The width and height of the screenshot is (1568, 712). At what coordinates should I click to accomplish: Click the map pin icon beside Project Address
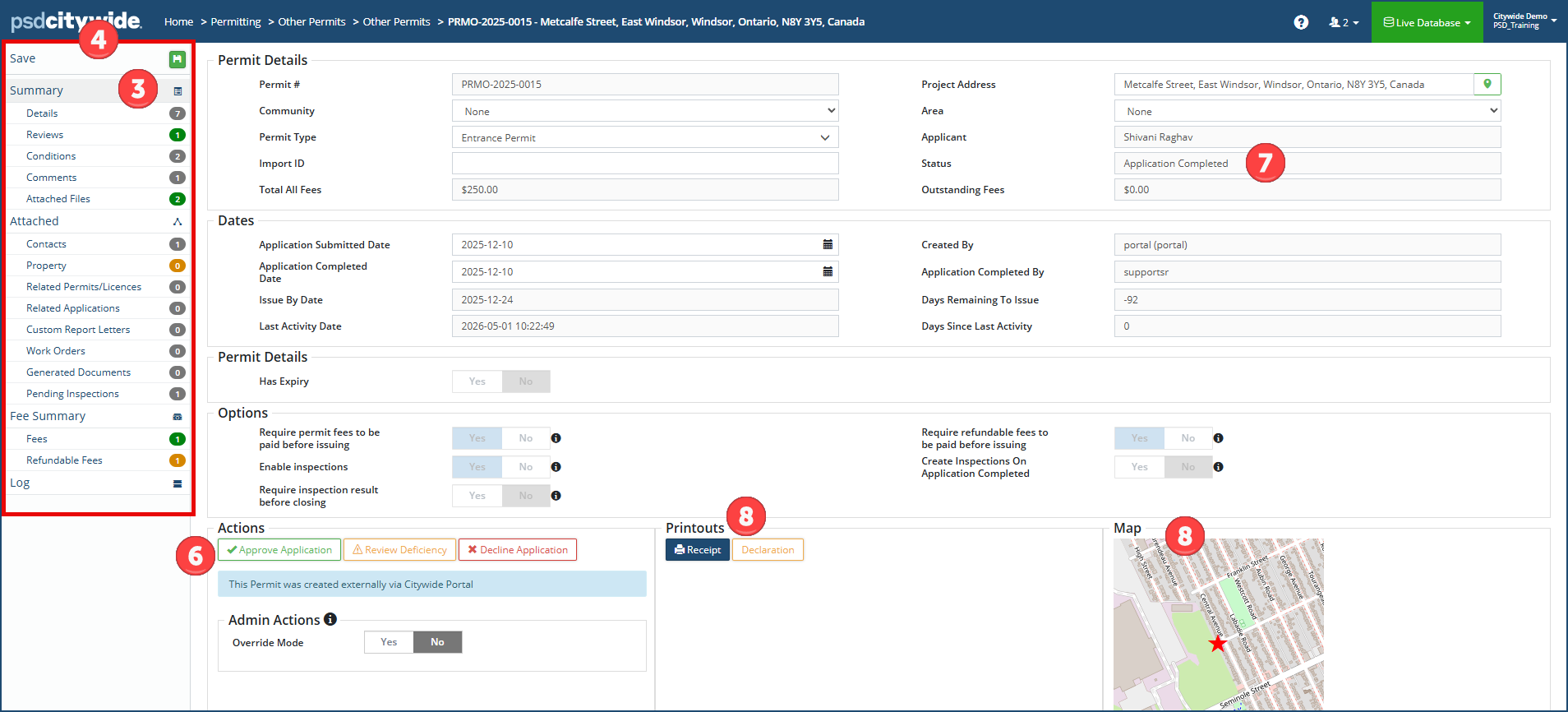tap(1487, 84)
